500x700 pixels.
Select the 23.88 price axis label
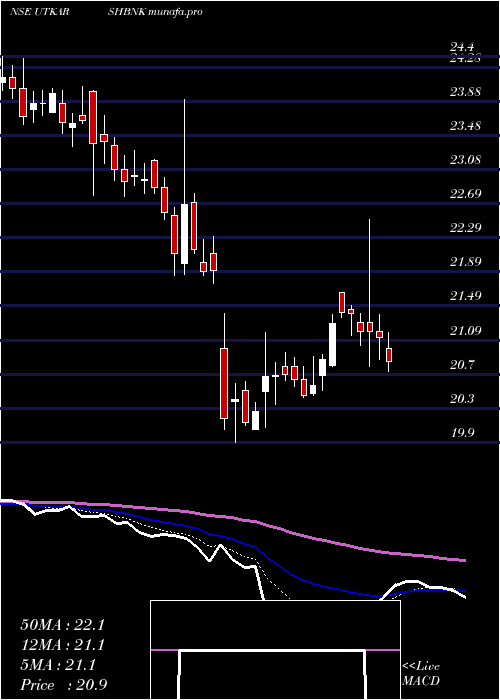465,92
